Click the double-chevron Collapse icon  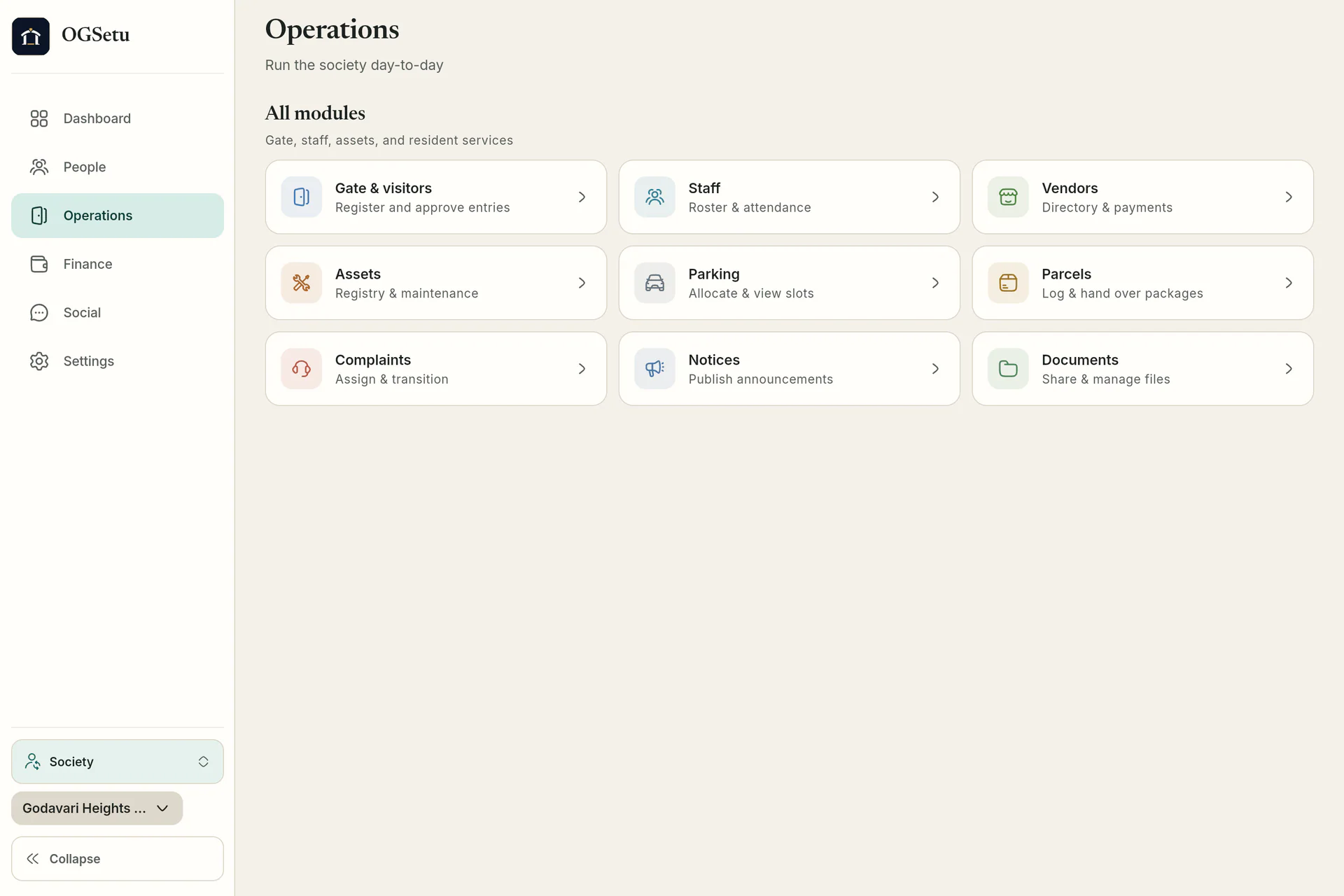(x=32, y=858)
